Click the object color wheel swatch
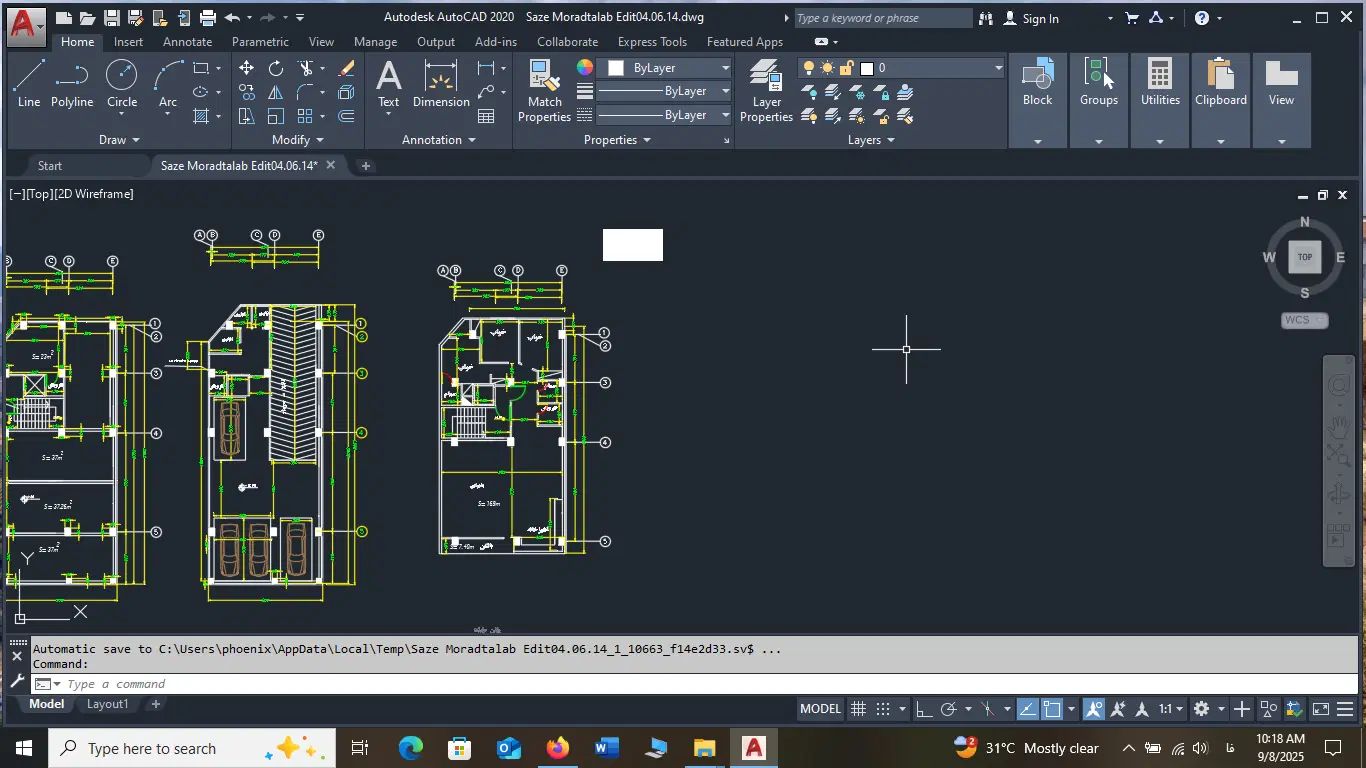Image resolution: width=1366 pixels, height=768 pixels. pos(585,67)
